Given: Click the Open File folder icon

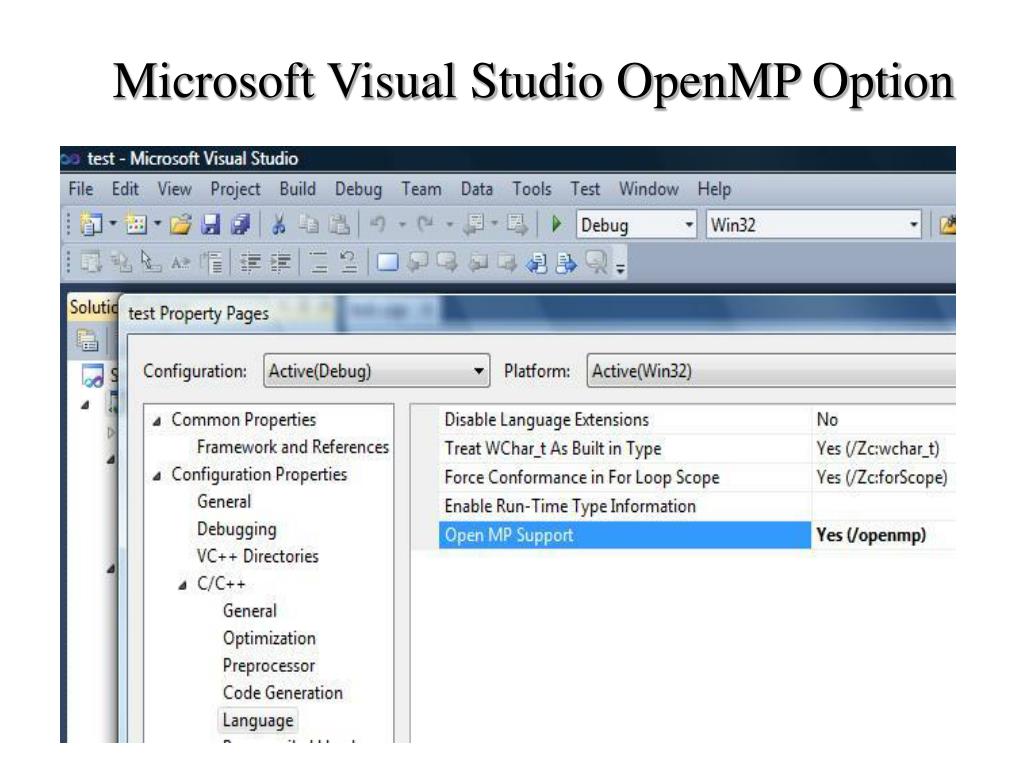Looking at the screenshot, I should [x=180, y=225].
